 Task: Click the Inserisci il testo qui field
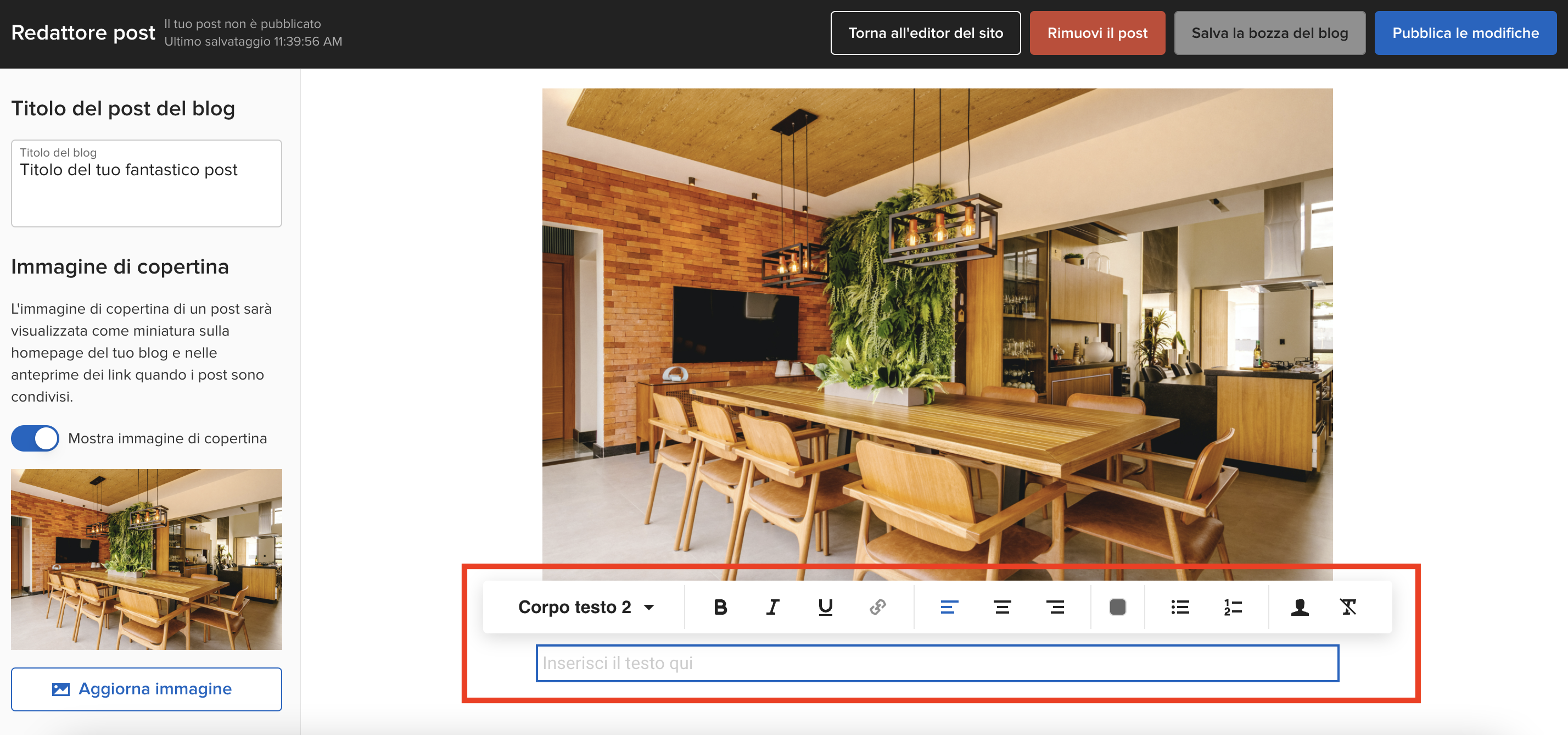pyautogui.click(x=937, y=663)
